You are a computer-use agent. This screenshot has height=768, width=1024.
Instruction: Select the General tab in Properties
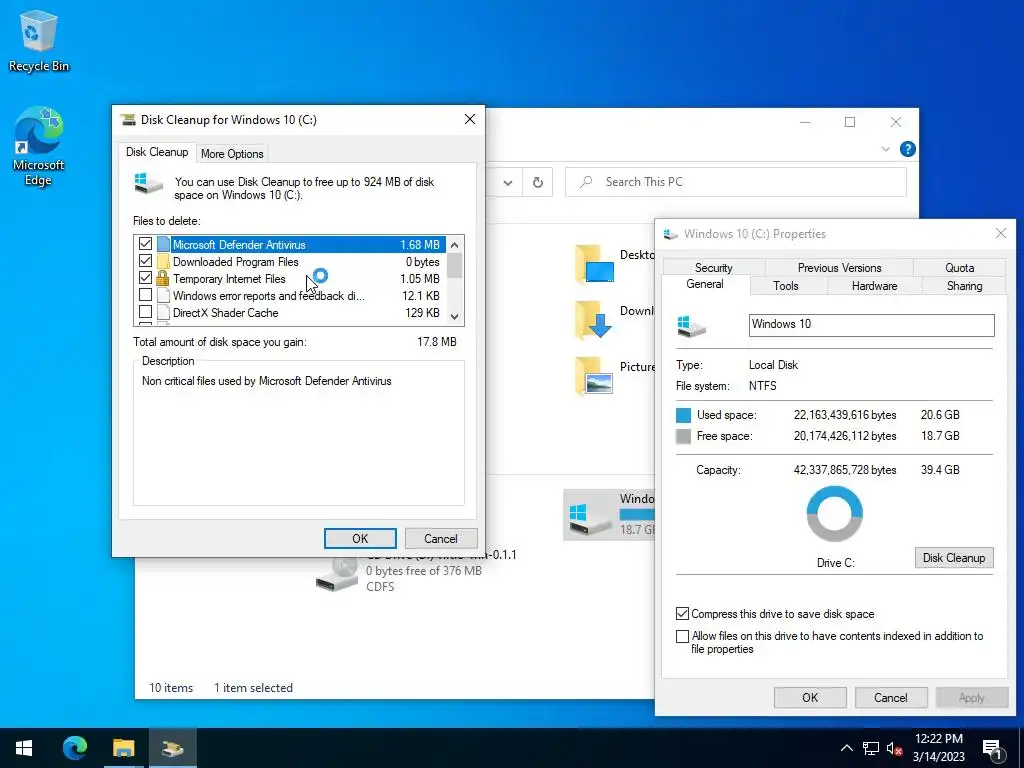[x=705, y=284]
